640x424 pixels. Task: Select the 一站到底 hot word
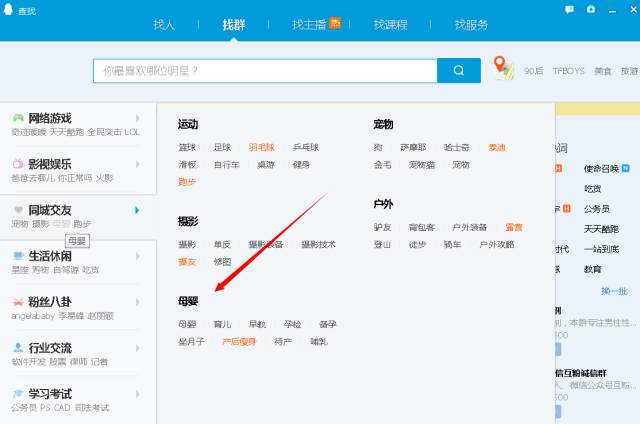(x=602, y=249)
